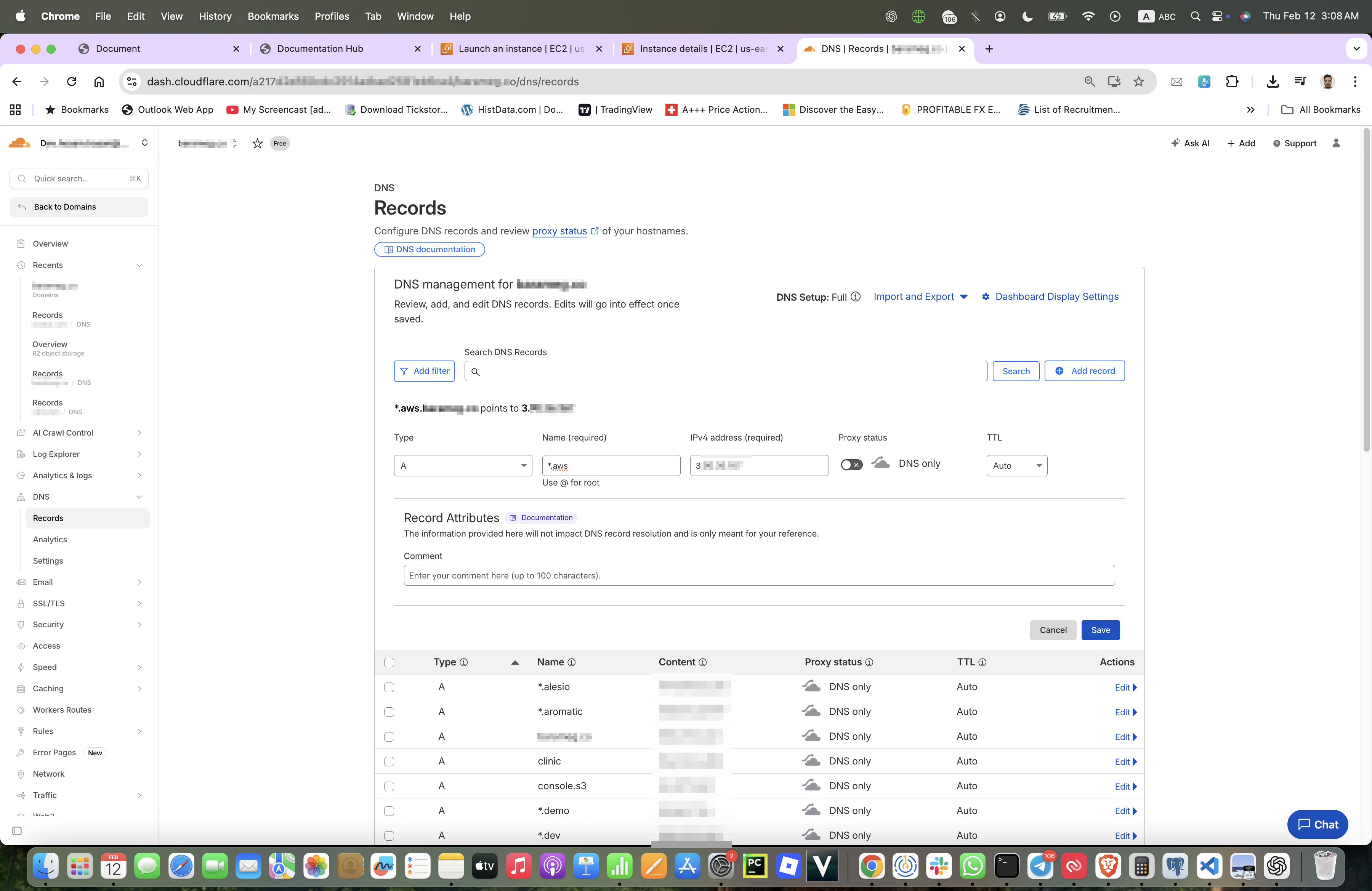Check the *.alesio record checkbox
Viewport: 1372px width, 891px height.
[x=389, y=687]
